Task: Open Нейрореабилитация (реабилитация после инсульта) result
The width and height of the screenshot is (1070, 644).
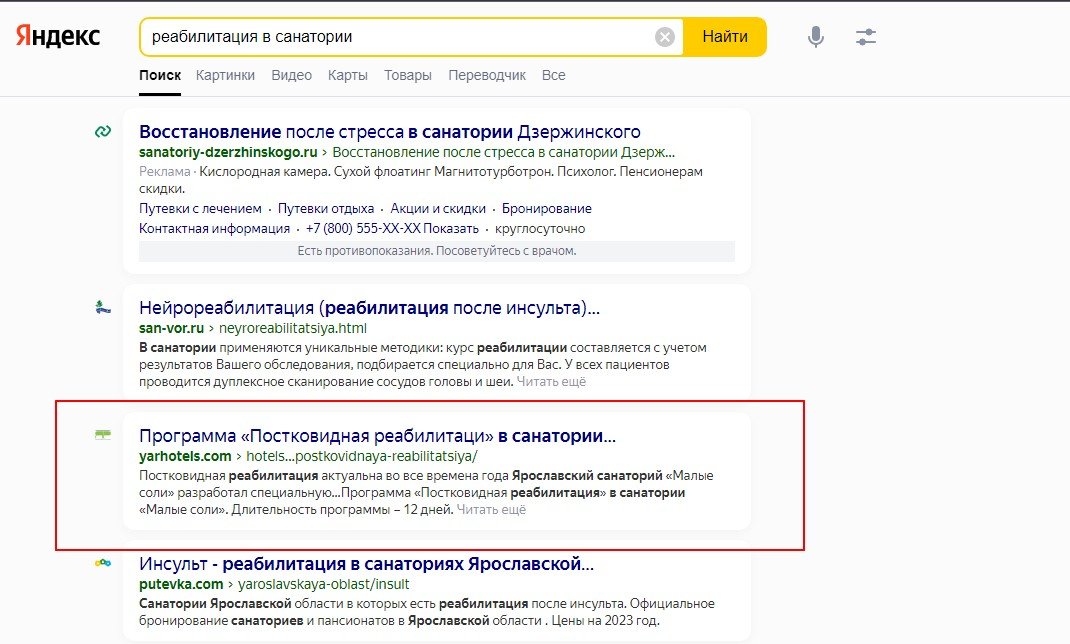Action: [x=369, y=308]
